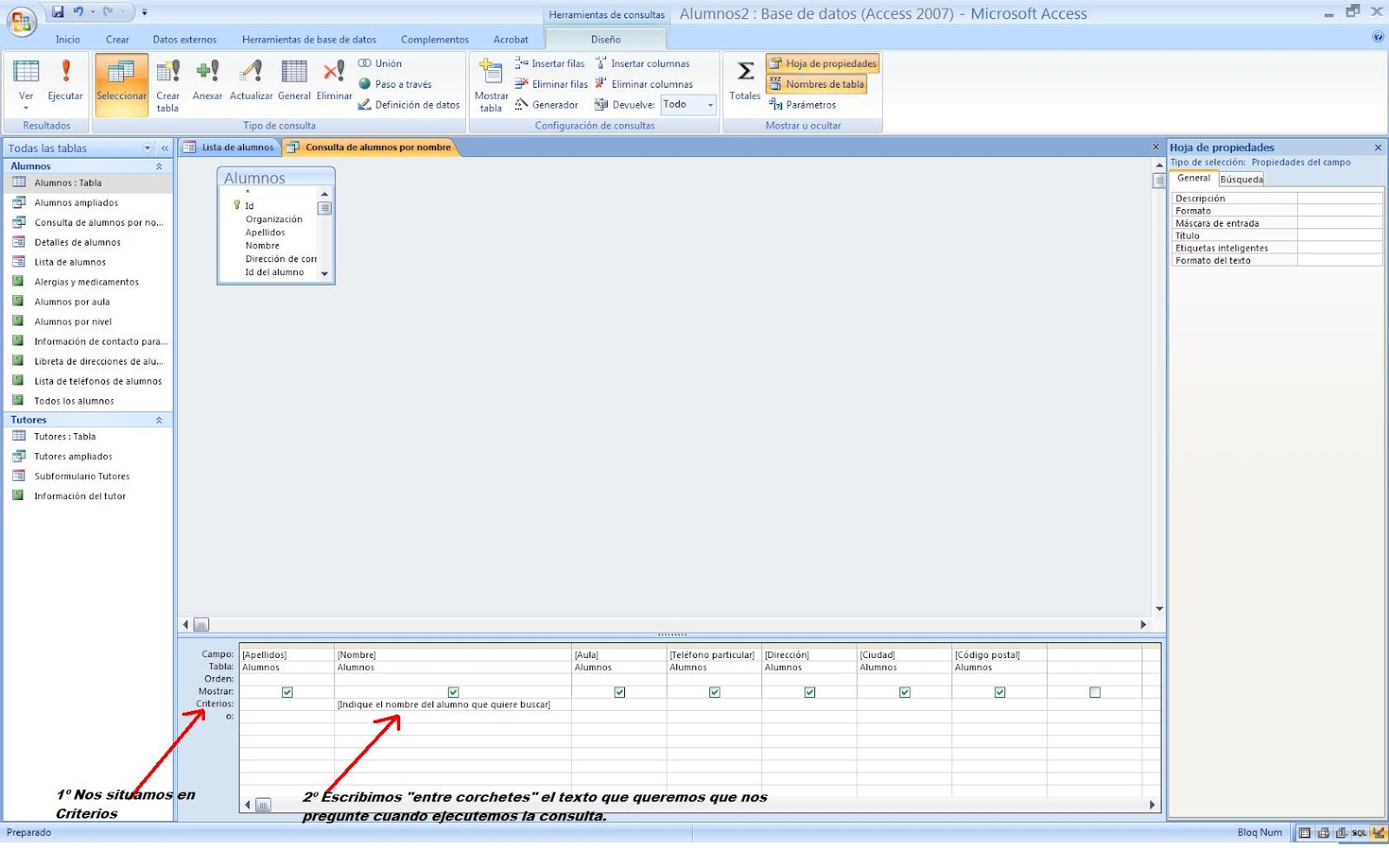
Task: Uncheck Mostrar for the Apellidos column
Action: point(287,692)
